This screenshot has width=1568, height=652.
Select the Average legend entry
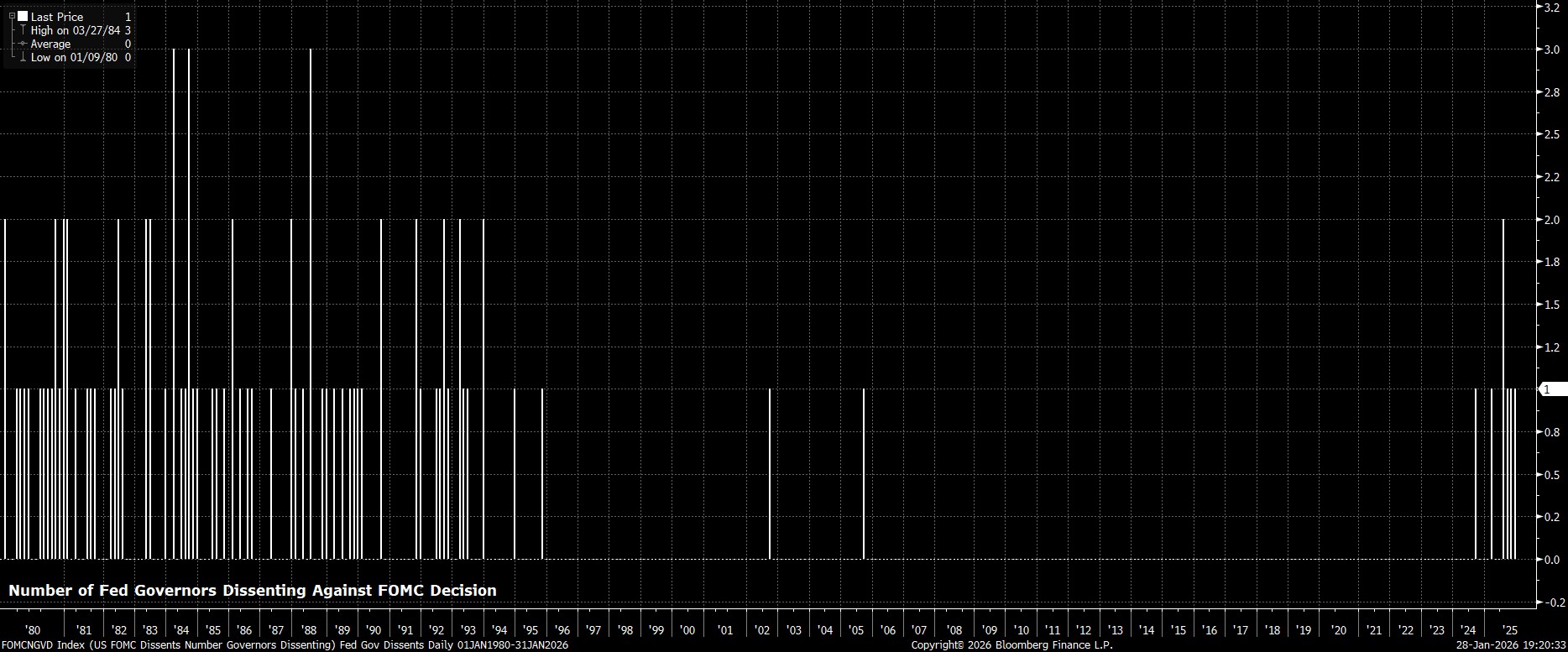51,44
